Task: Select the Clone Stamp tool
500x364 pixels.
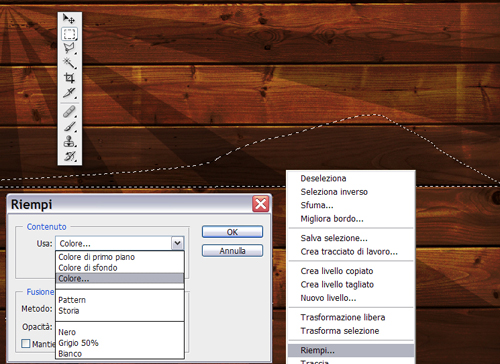Action: coord(69,141)
